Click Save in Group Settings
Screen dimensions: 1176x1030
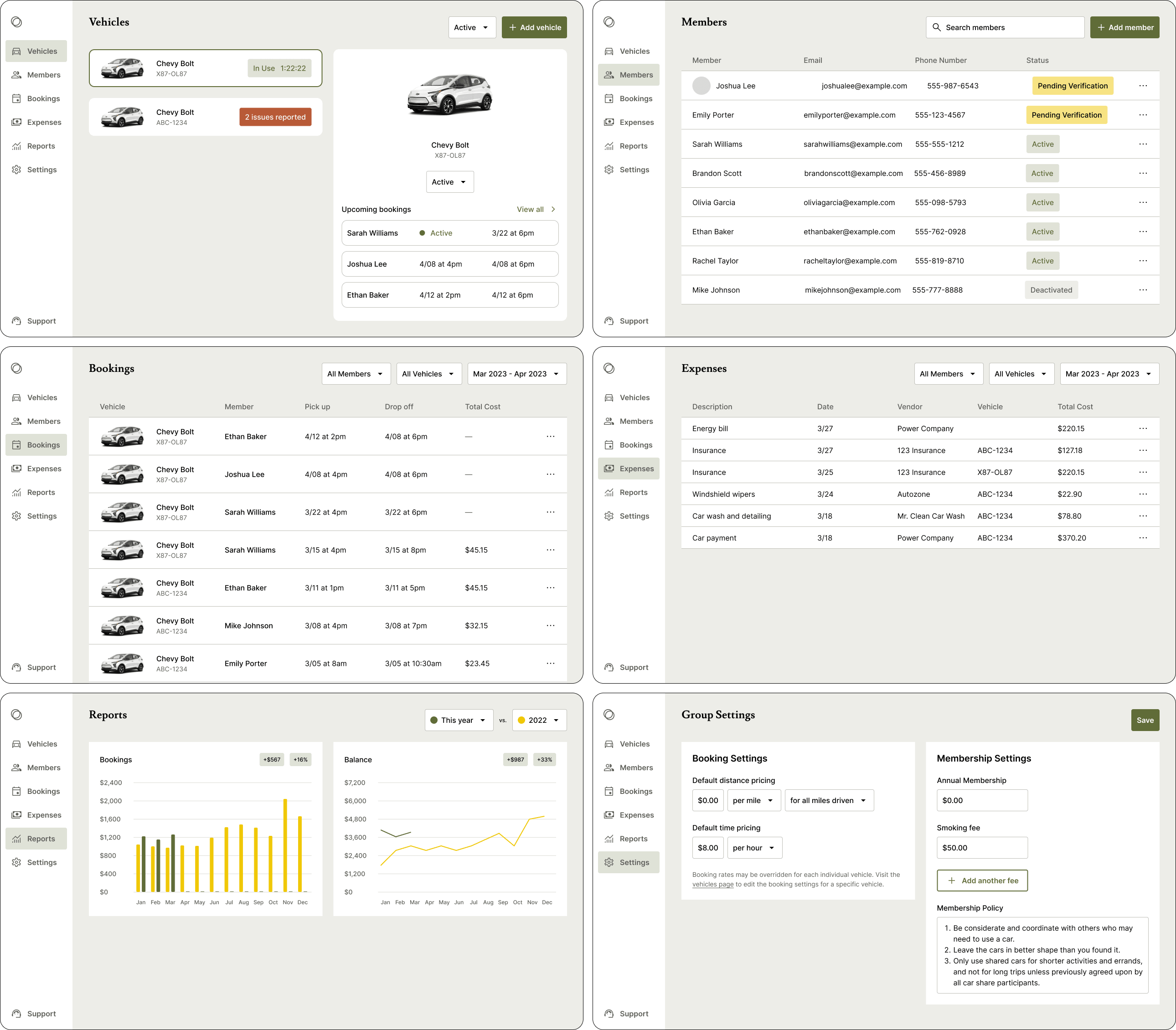click(1145, 720)
